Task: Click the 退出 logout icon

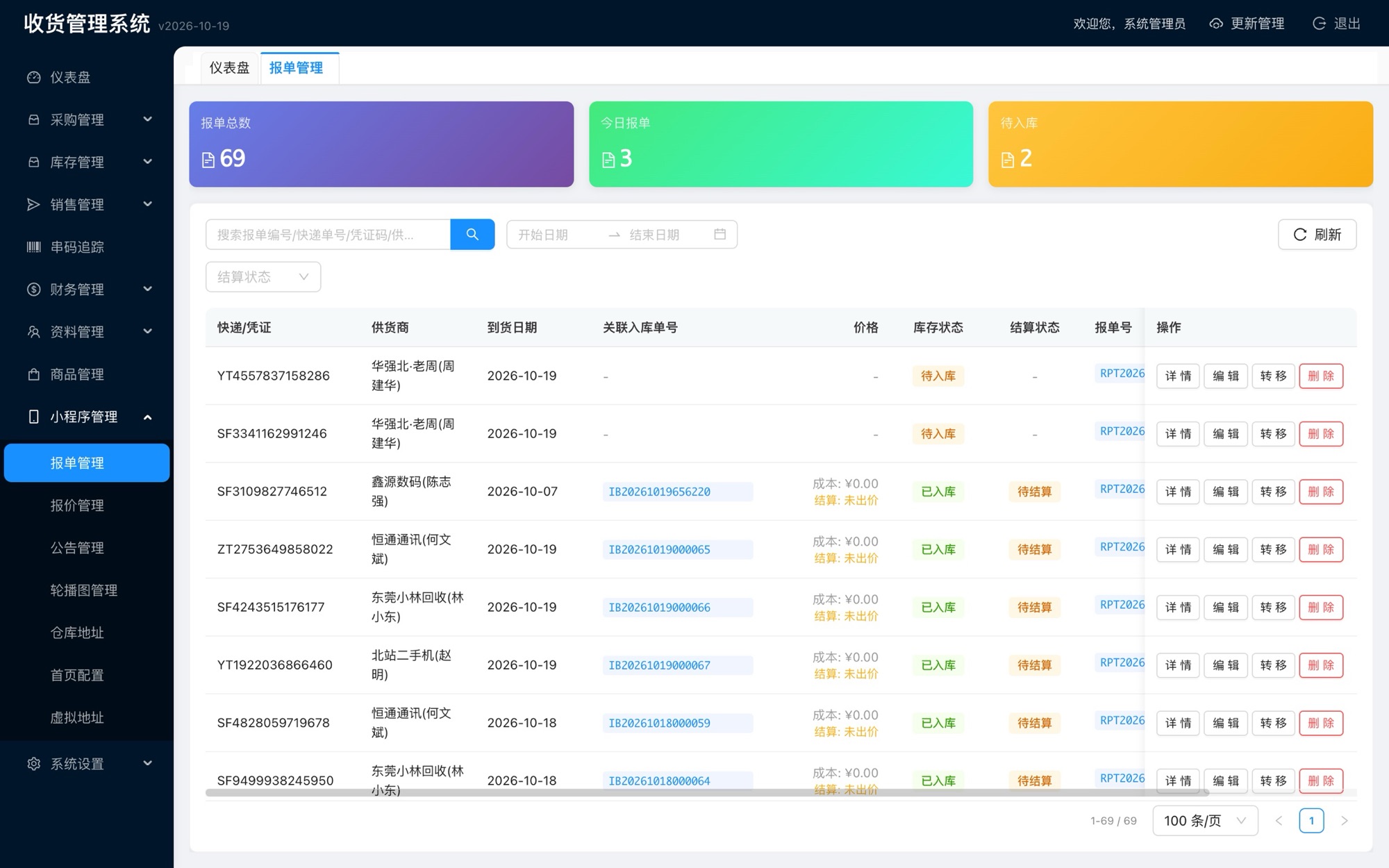Action: pos(1319,24)
